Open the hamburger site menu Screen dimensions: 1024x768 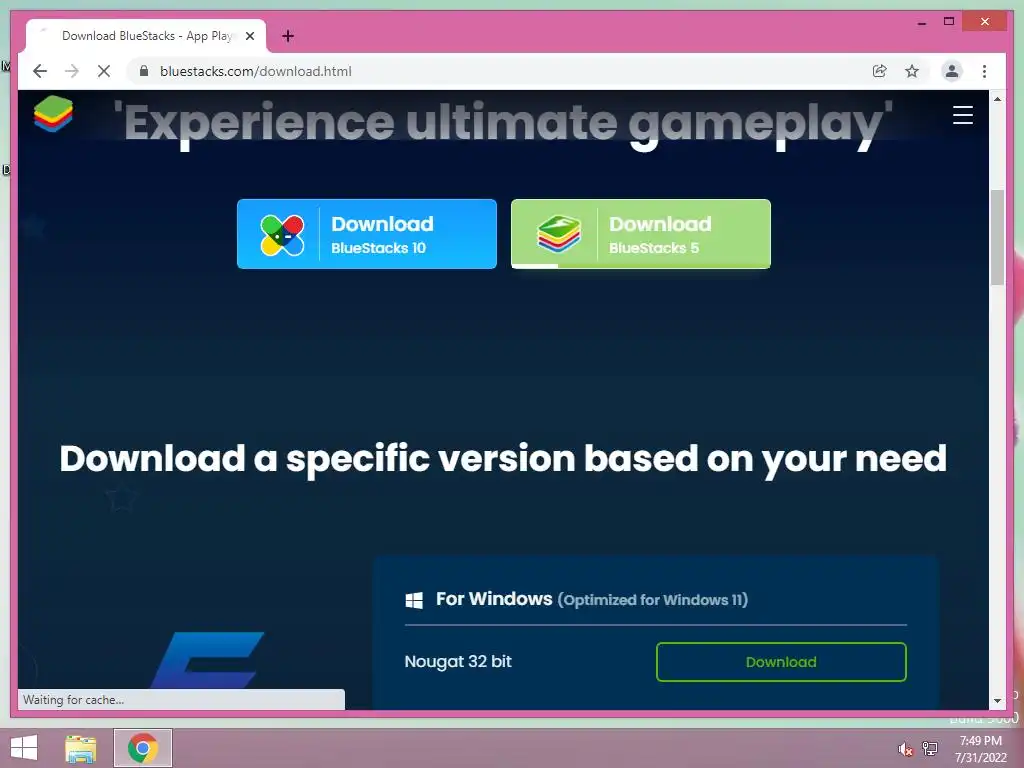(963, 115)
